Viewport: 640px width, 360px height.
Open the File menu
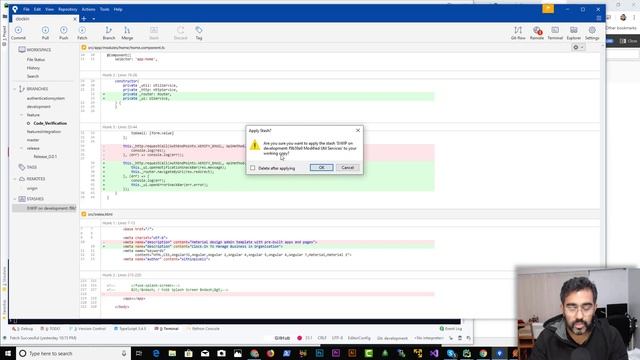26,9
